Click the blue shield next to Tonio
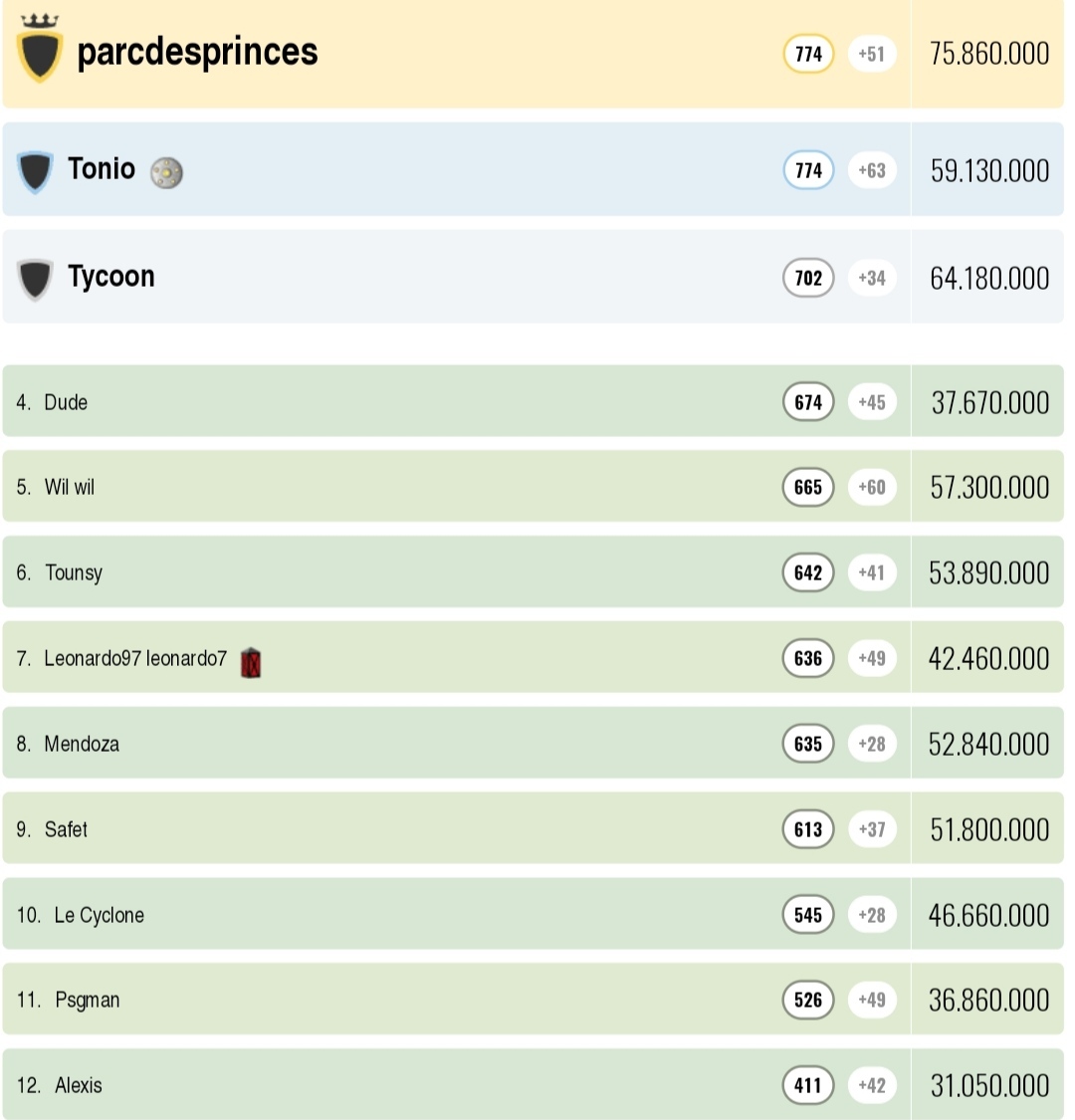 pyautogui.click(x=35, y=171)
